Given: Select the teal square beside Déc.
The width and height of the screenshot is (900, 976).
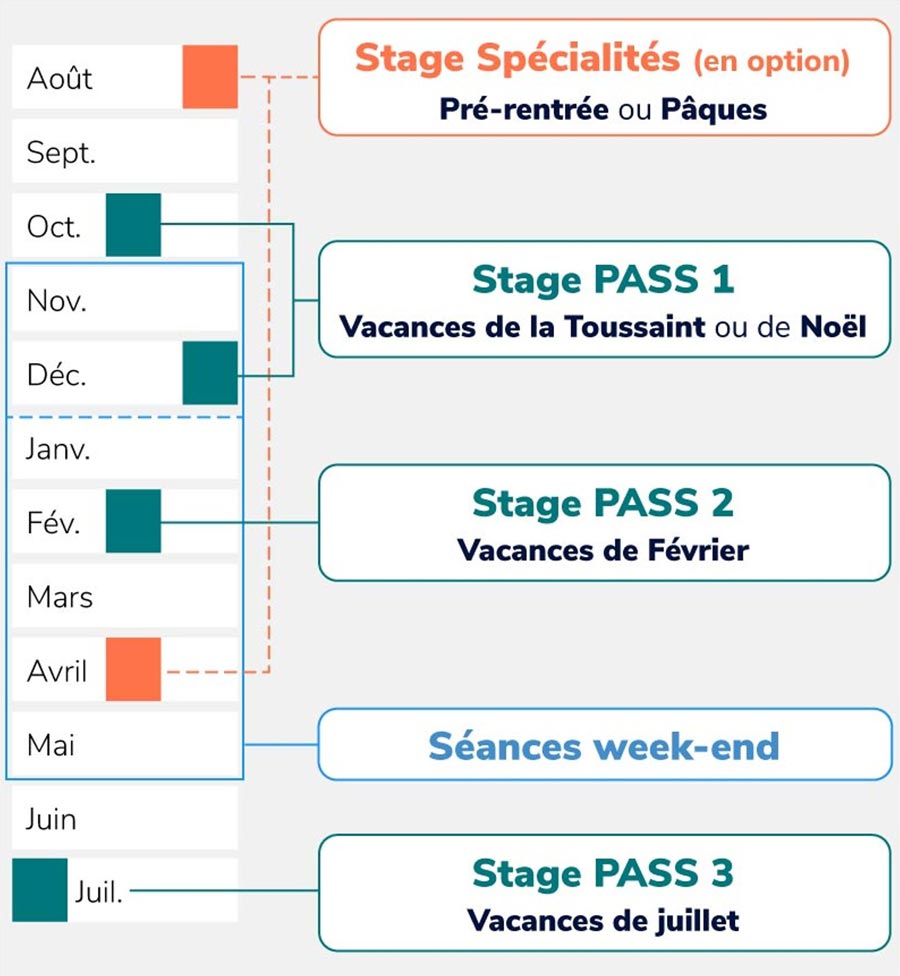Looking at the screenshot, I should tap(210, 373).
